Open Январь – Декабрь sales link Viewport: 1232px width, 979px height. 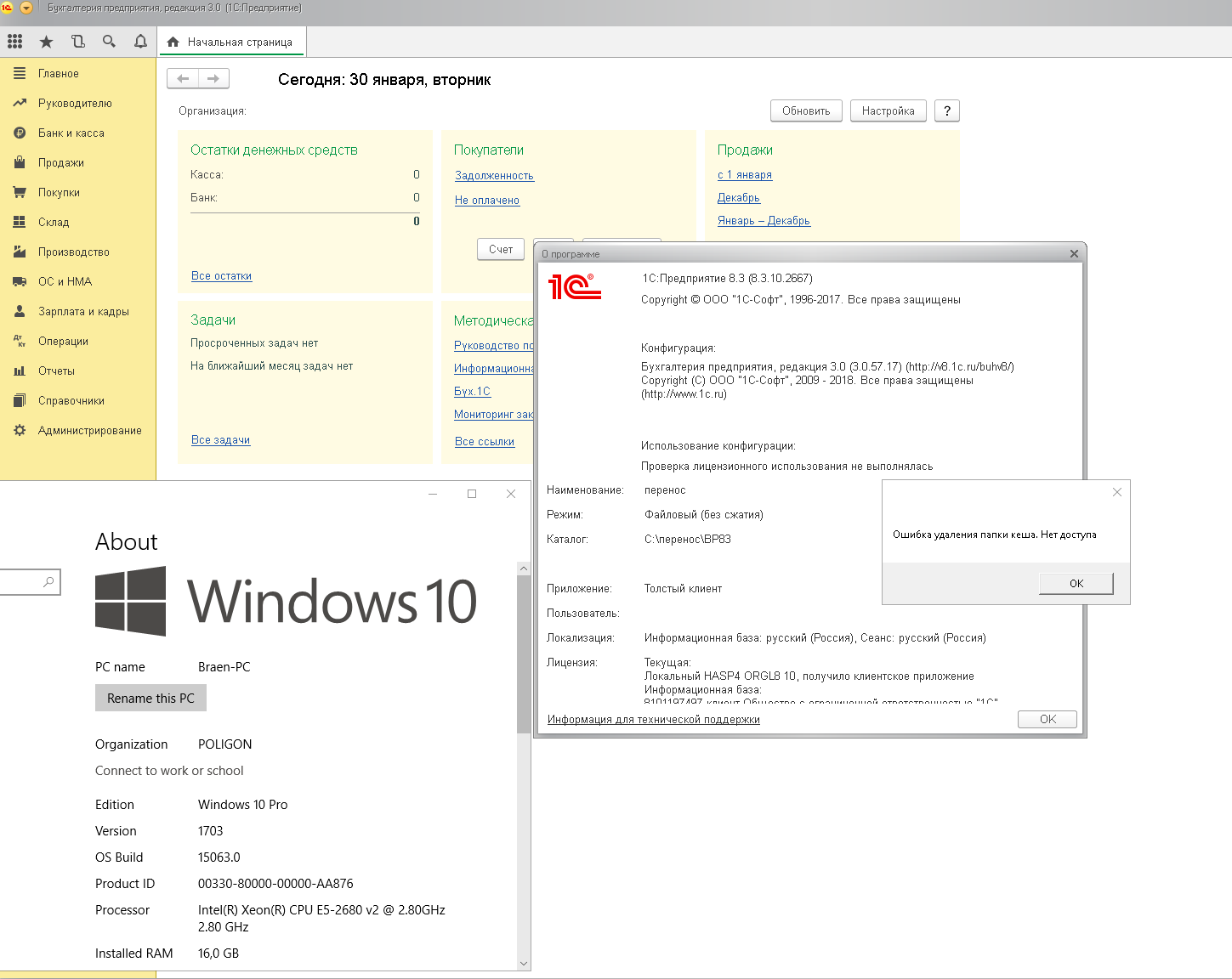(x=764, y=221)
